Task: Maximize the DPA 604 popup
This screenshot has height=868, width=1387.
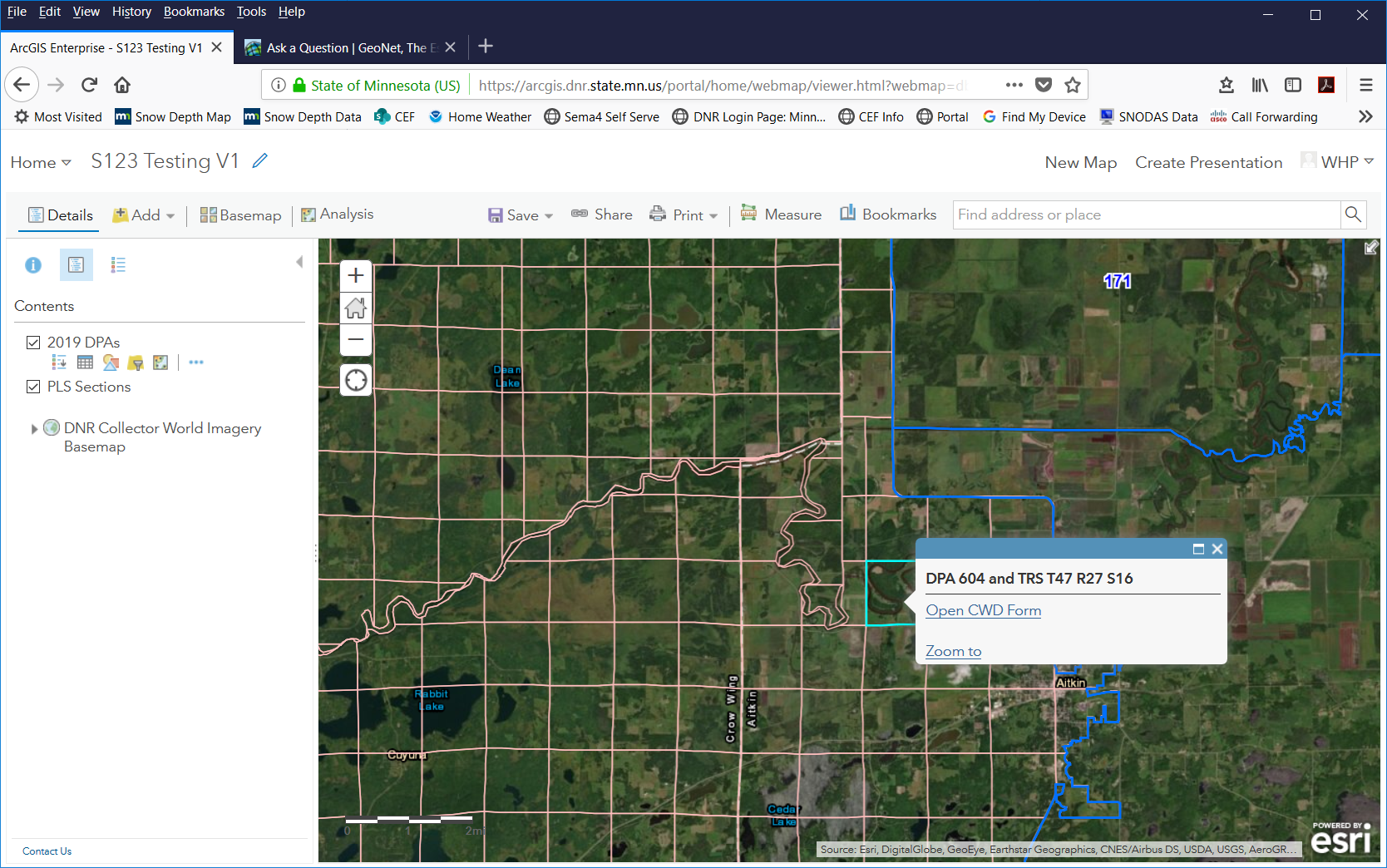Action: (x=1198, y=549)
